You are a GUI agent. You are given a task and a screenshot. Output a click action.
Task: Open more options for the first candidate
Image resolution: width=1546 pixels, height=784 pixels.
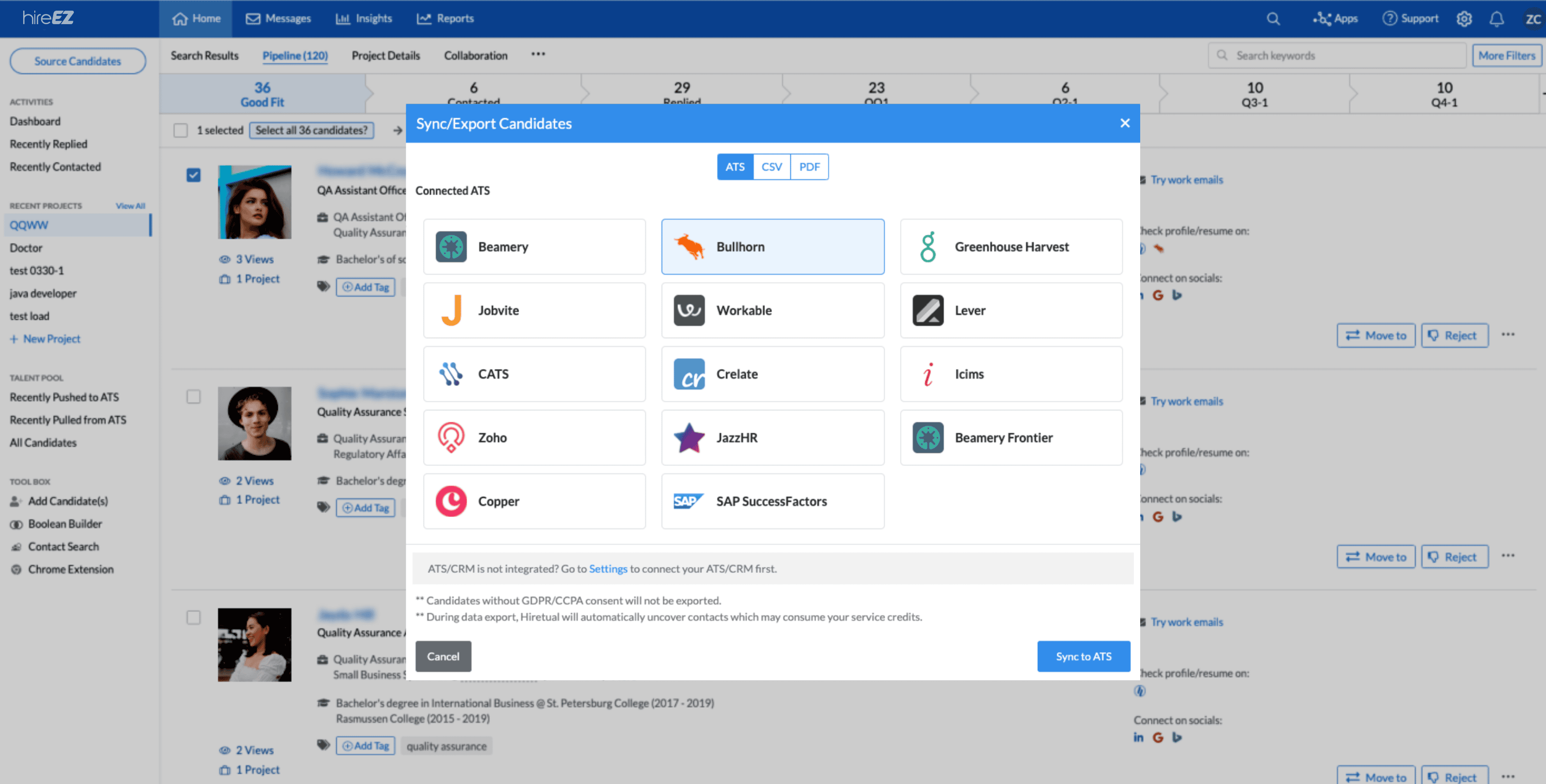1508,334
